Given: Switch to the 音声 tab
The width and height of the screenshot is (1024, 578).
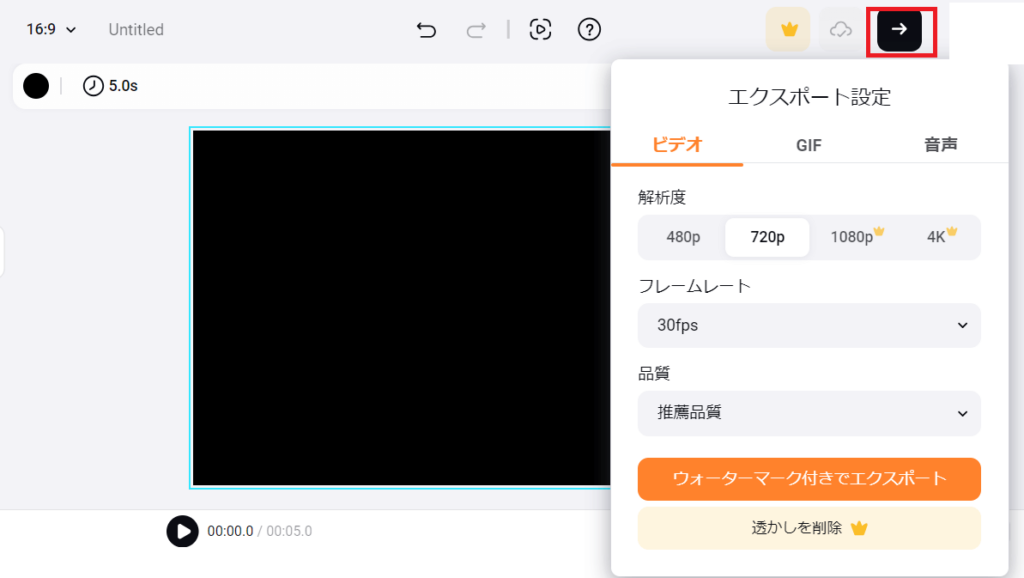Looking at the screenshot, I should tap(940, 144).
